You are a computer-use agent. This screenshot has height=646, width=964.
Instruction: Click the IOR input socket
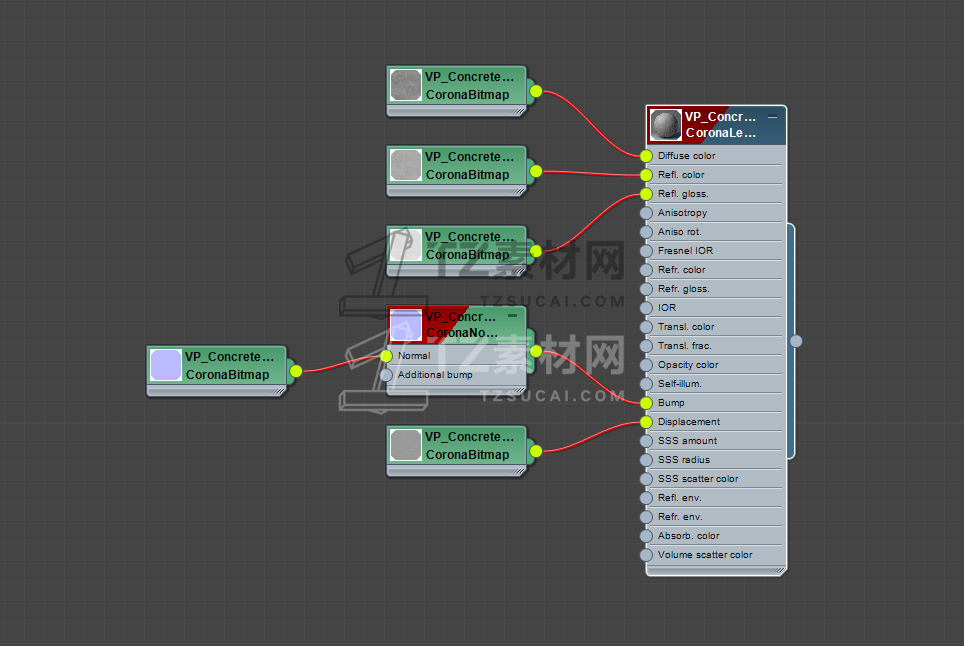pos(646,308)
